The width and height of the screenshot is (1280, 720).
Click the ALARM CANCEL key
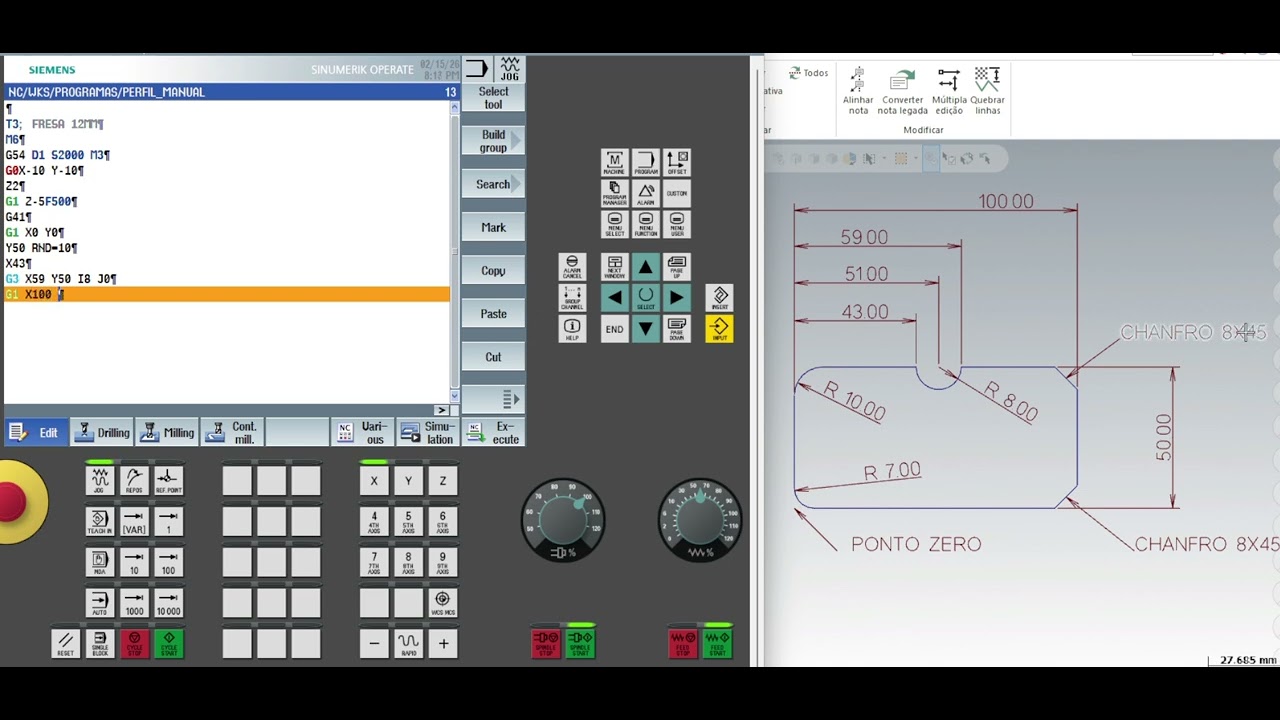(x=572, y=267)
